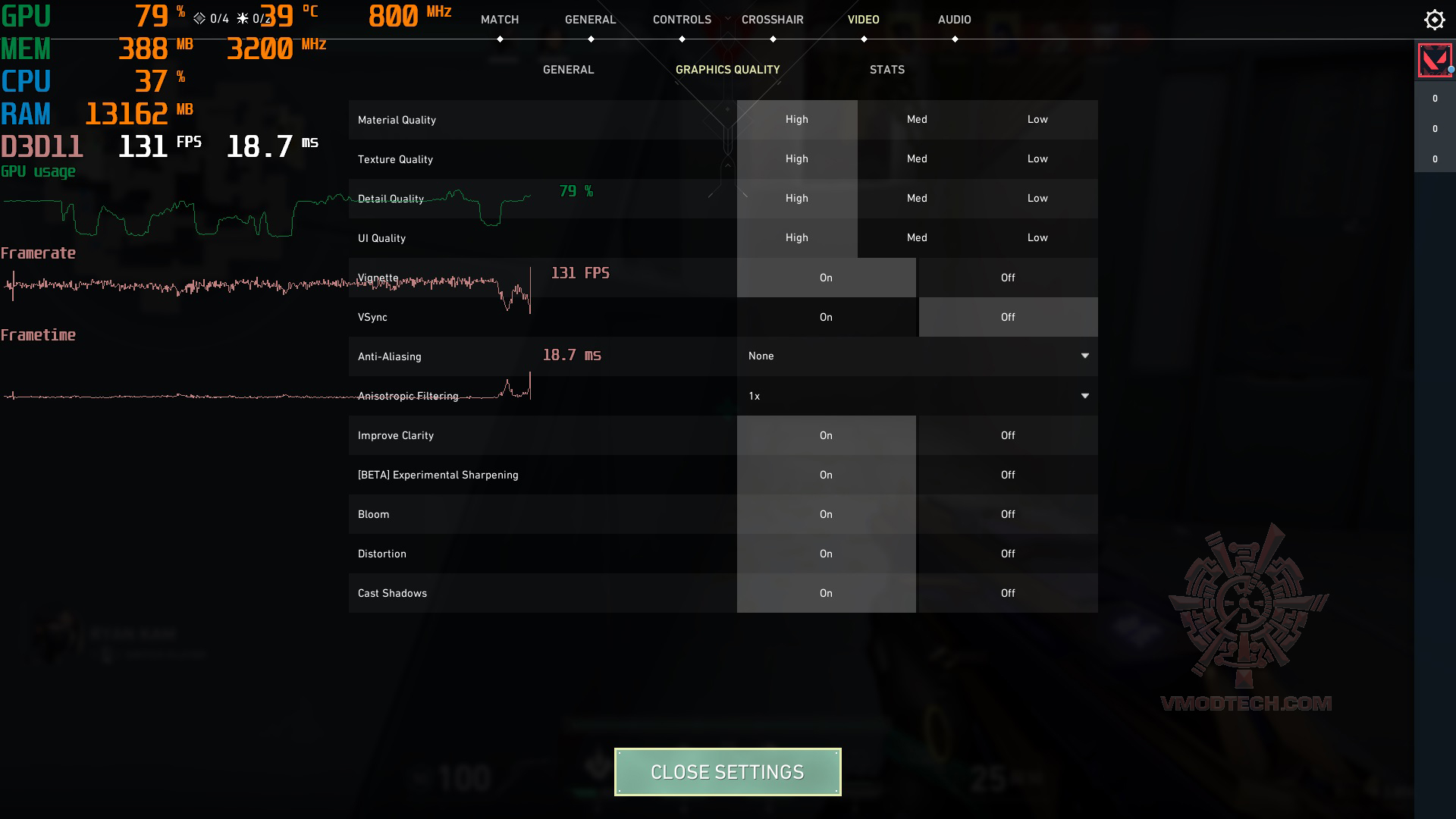Screen dimensions: 1456x819
Task: Click the gear/settings icon top-right corner
Action: pyautogui.click(x=1434, y=20)
